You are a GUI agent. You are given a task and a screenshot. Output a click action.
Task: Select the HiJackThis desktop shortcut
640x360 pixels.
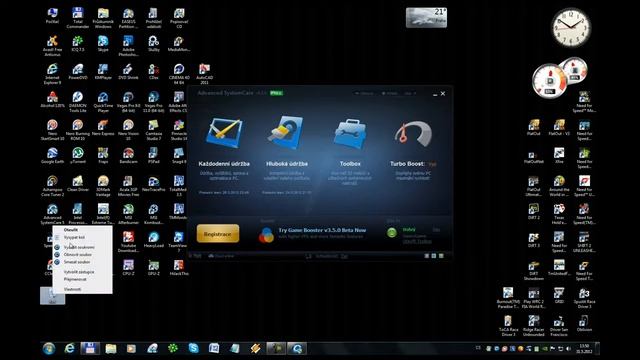[x=179, y=268]
